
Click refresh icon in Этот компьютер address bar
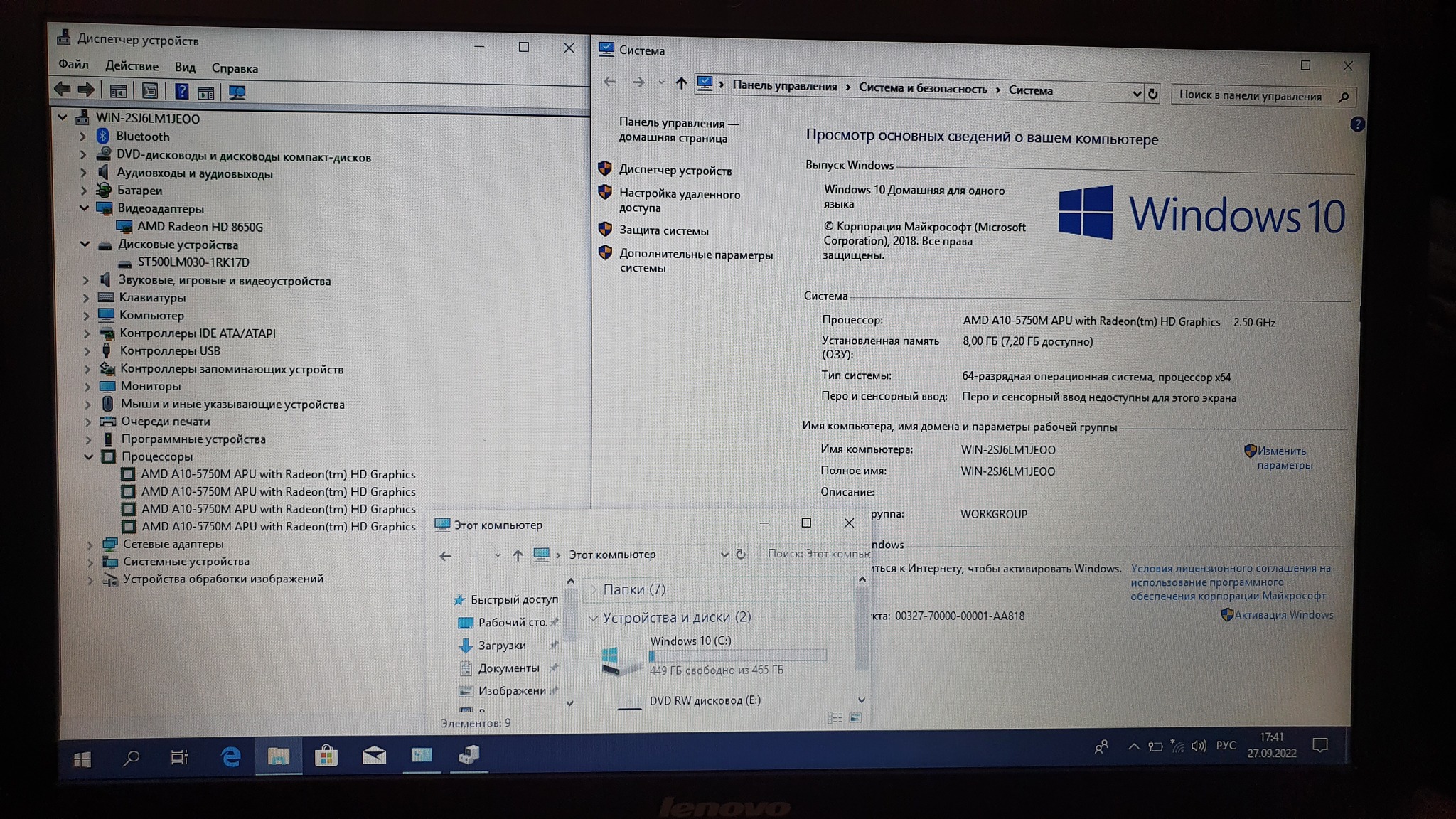[x=740, y=554]
